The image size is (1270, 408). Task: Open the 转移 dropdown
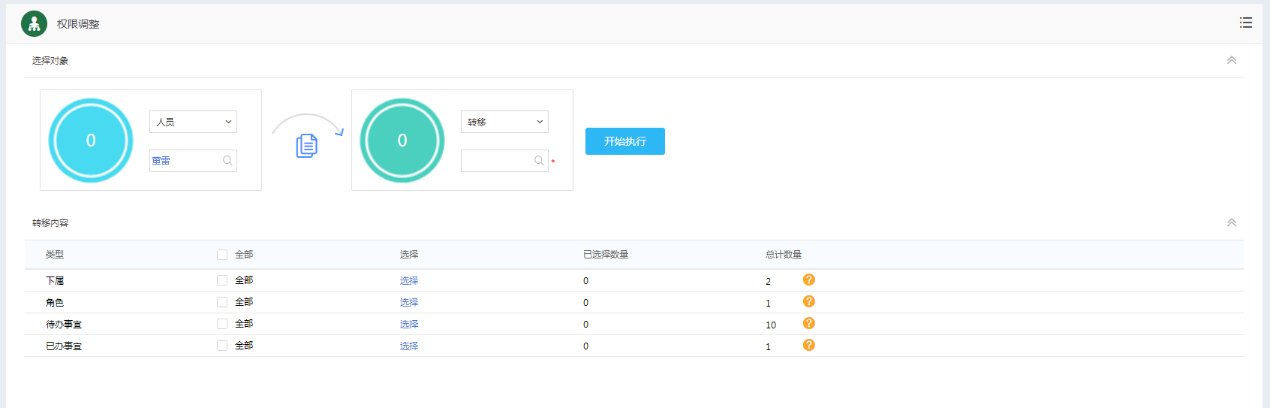click(504, 121)
